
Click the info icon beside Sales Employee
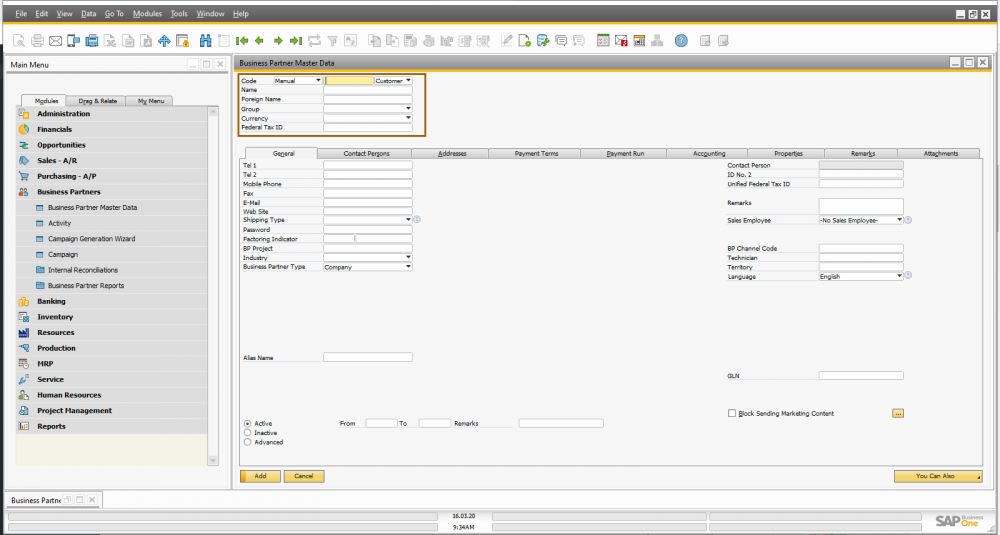(908, 220)
